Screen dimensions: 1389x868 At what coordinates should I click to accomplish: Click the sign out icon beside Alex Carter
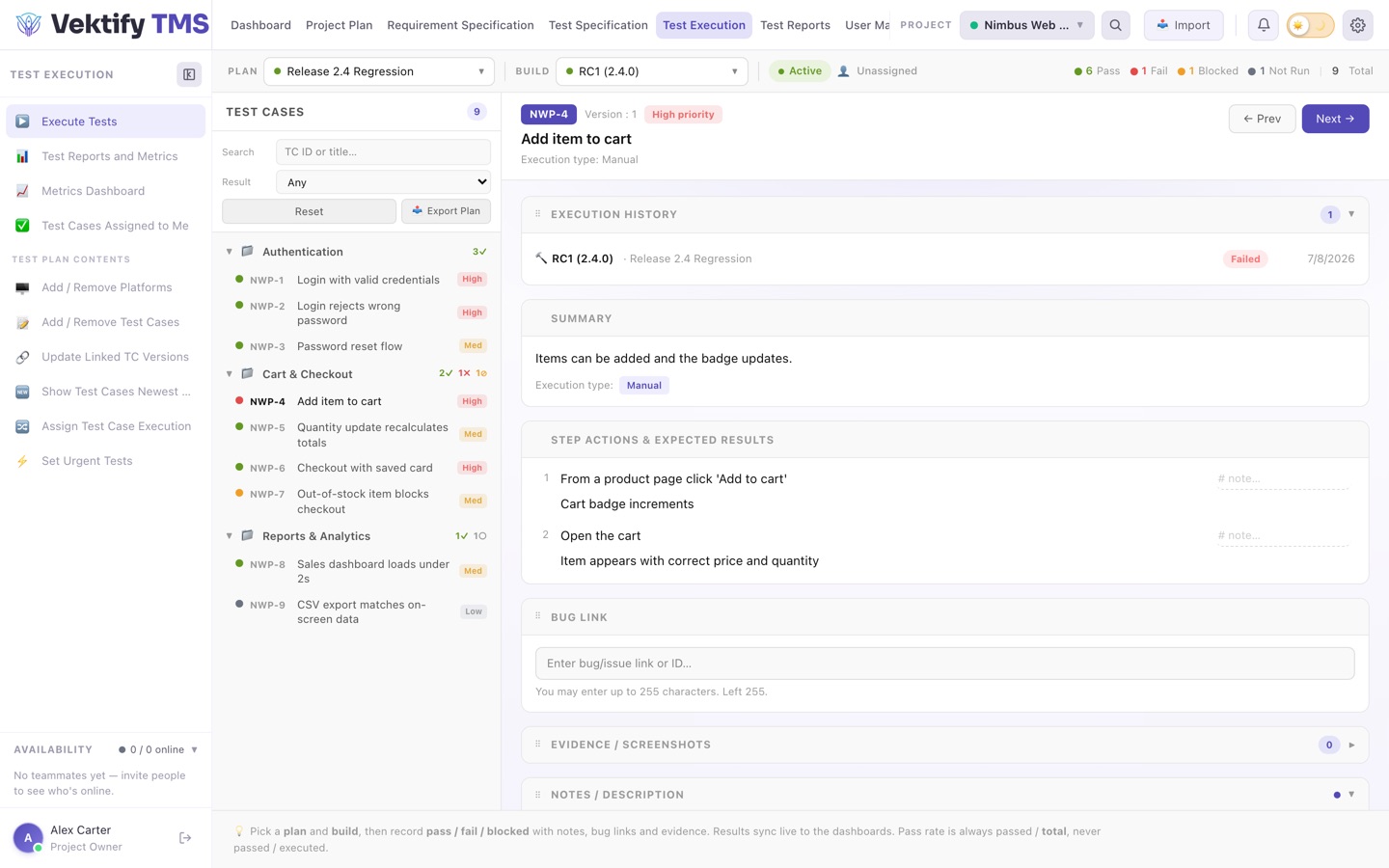point(185,838)
